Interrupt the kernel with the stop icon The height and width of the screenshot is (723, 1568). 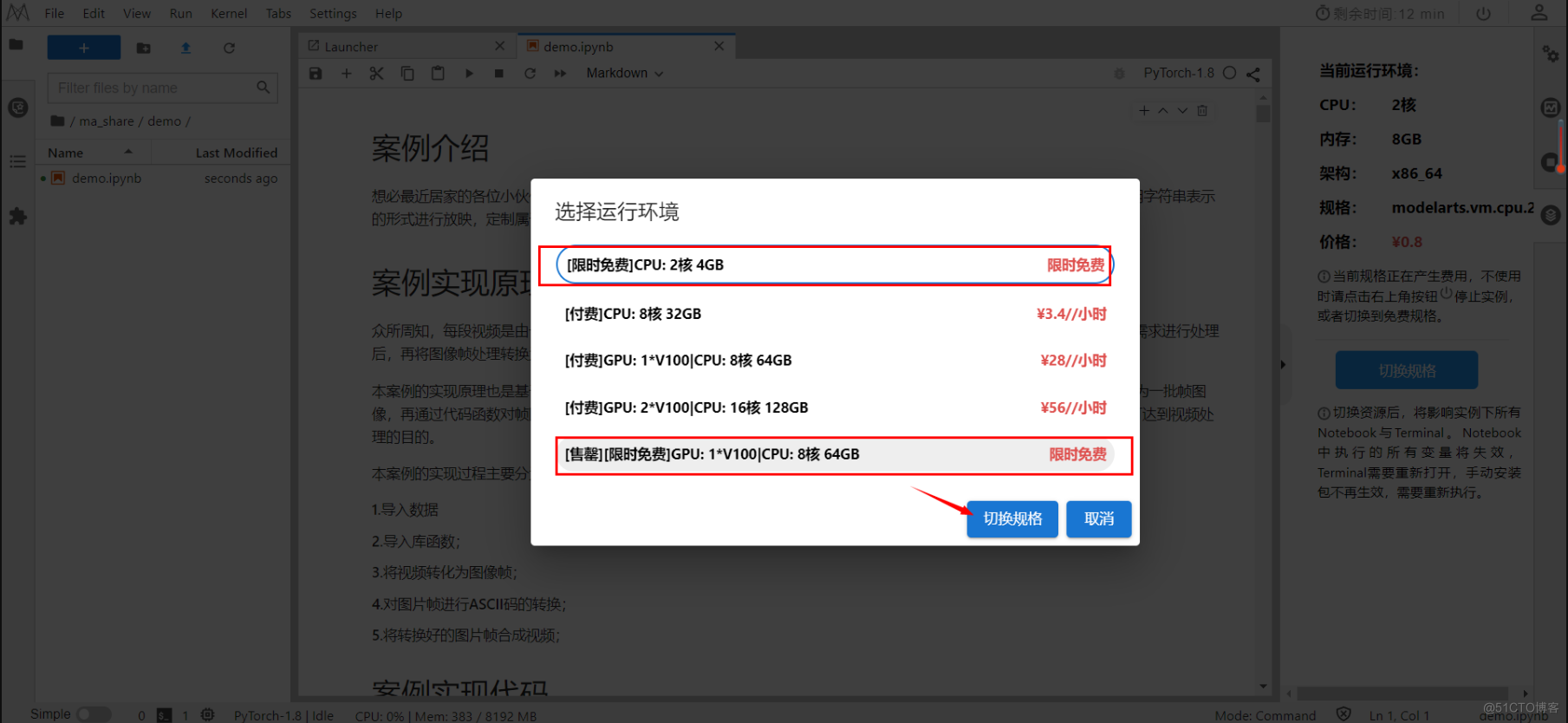pos(499,74)
